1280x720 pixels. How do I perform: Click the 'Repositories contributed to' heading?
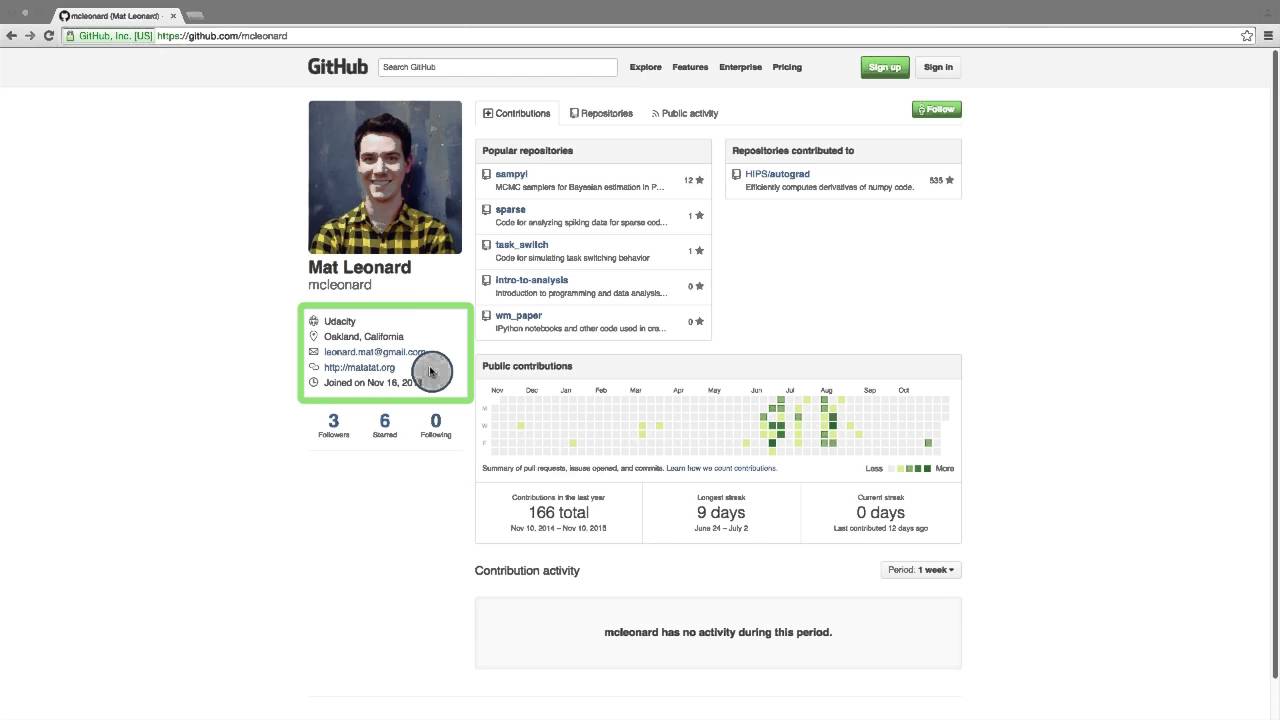click(x=793, y=150)
